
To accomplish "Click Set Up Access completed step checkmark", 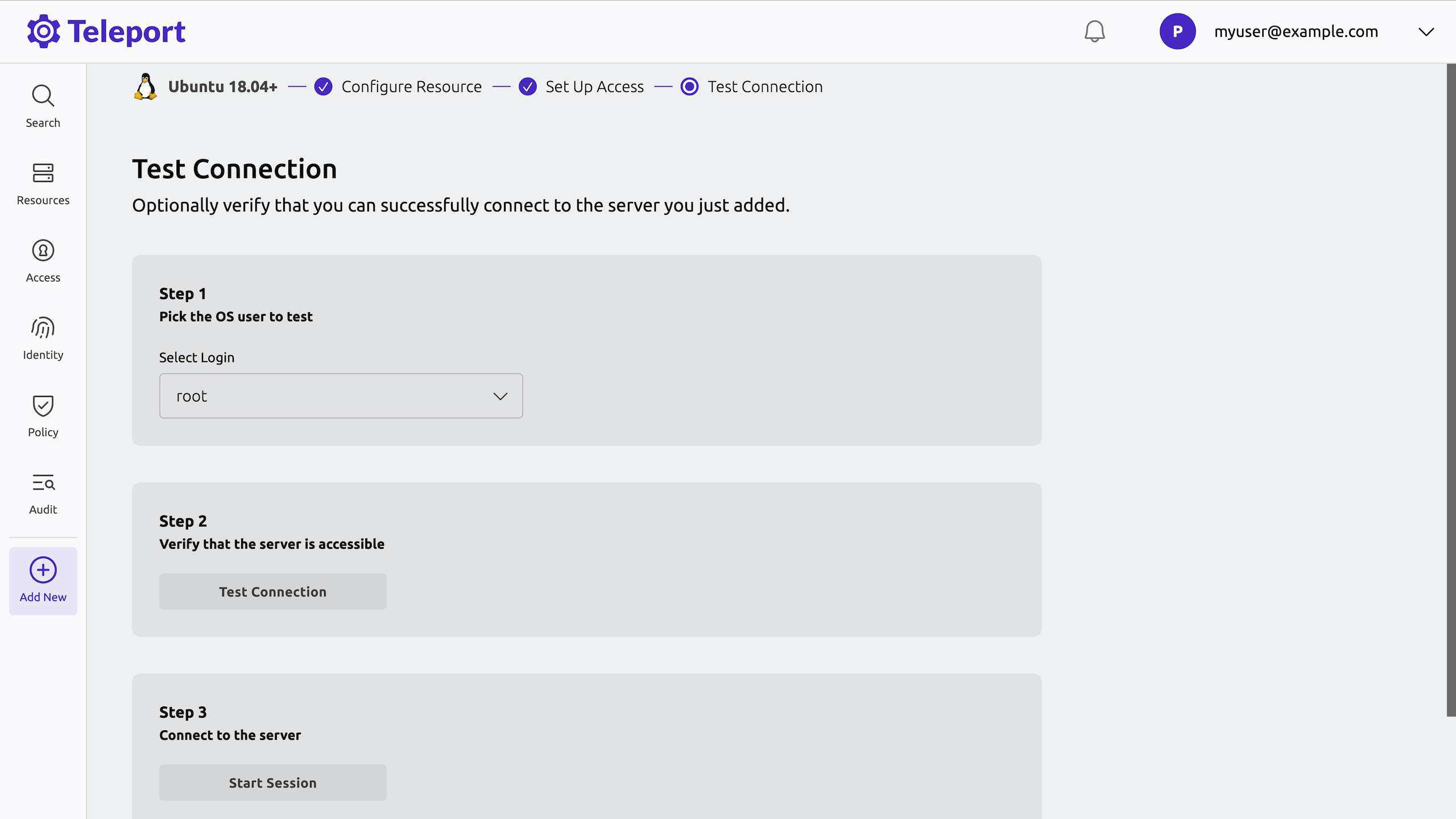I will pos(527,86).
